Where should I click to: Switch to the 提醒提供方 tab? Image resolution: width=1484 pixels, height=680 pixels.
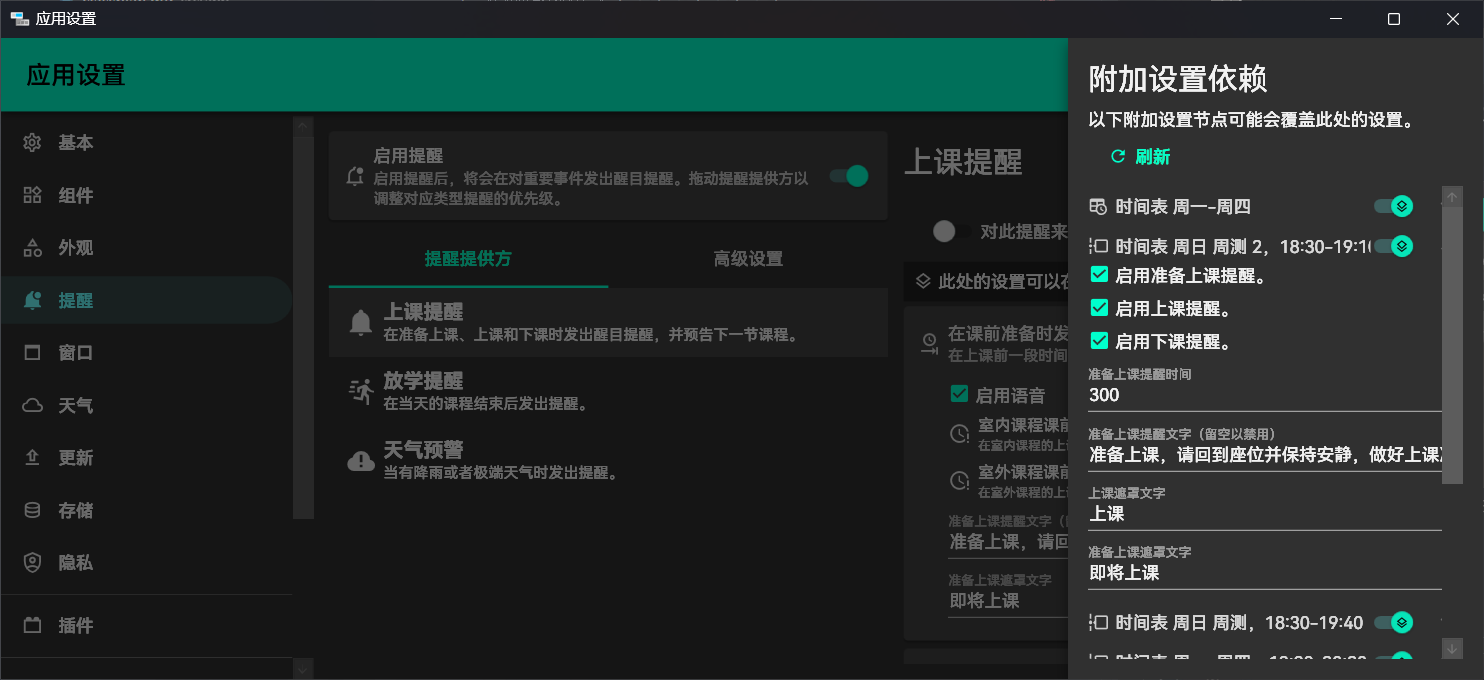[468, 259]
